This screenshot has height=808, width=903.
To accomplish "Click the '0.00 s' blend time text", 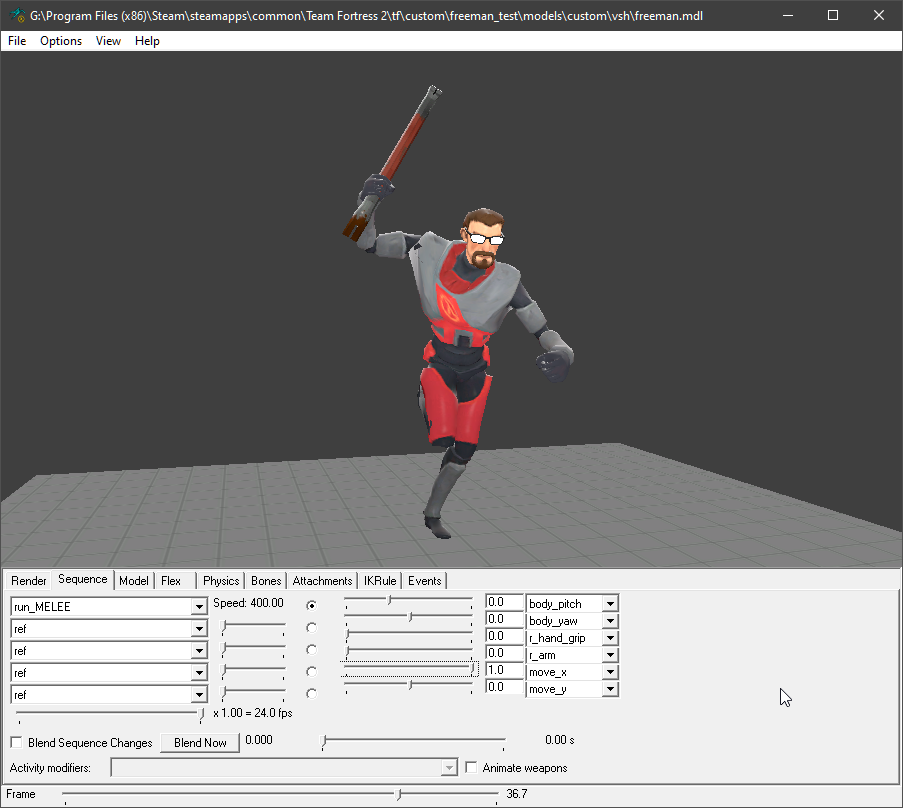I will 560,740.
